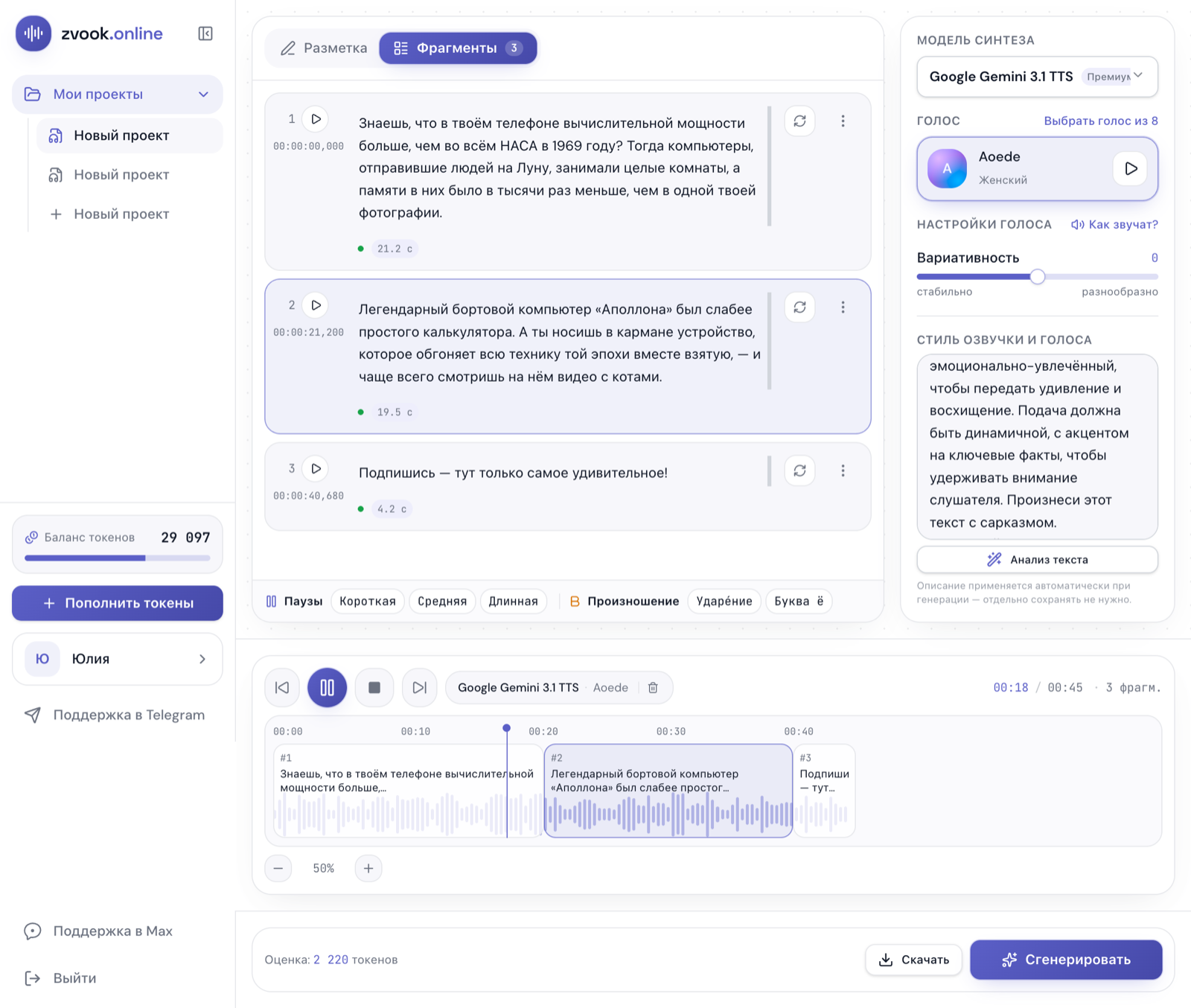Image resolution: width=1191 pixels, height=1008 pixels.
Task: Click the Паузы pause icon label
Action: [295, 602]
